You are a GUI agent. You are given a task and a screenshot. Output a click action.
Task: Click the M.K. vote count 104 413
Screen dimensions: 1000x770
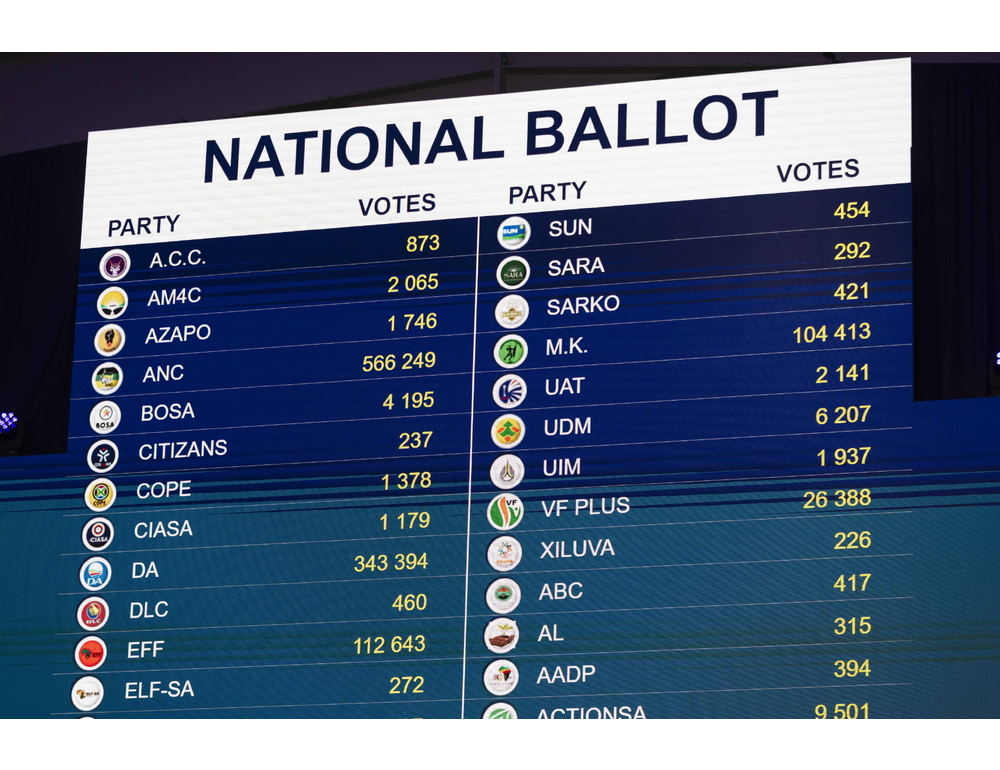coord(831,333)
